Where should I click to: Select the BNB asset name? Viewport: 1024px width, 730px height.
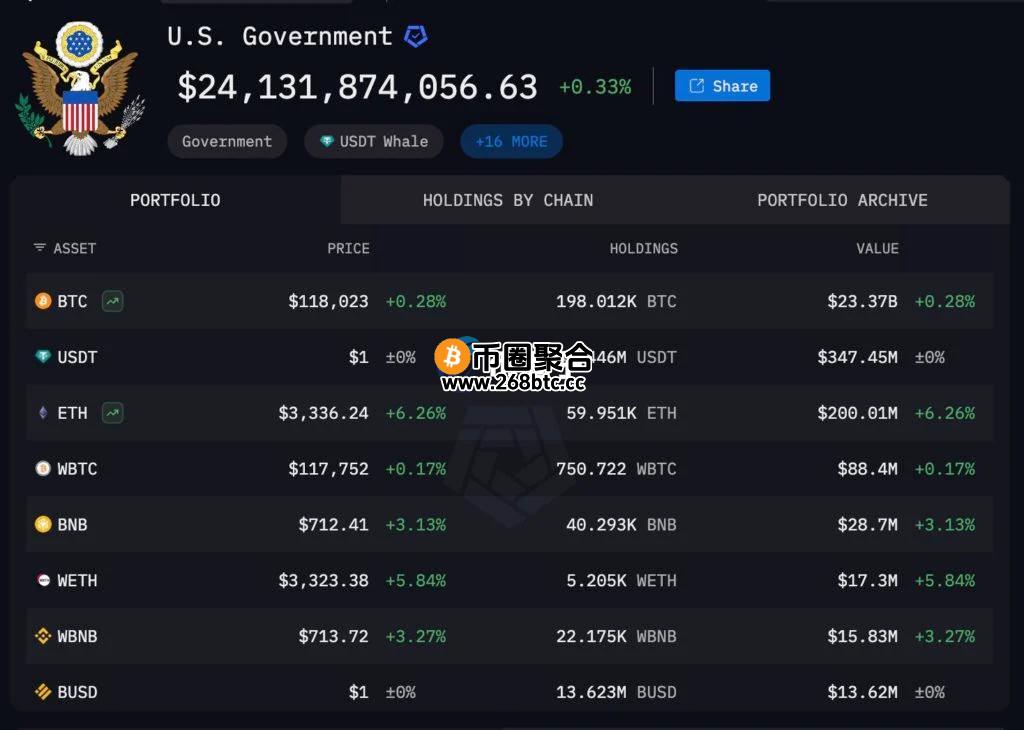click(x=72, y=524)
